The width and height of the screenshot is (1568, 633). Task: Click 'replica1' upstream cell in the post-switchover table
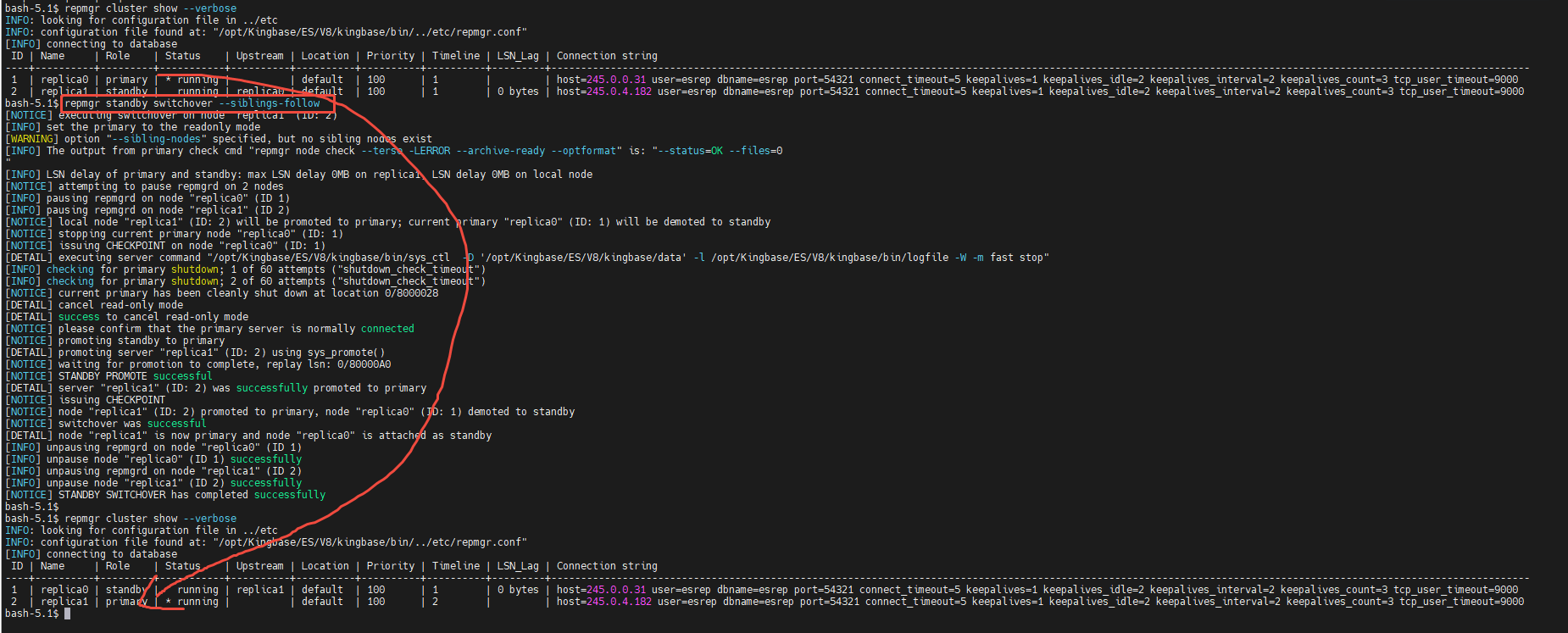click(x=260, y=590)
